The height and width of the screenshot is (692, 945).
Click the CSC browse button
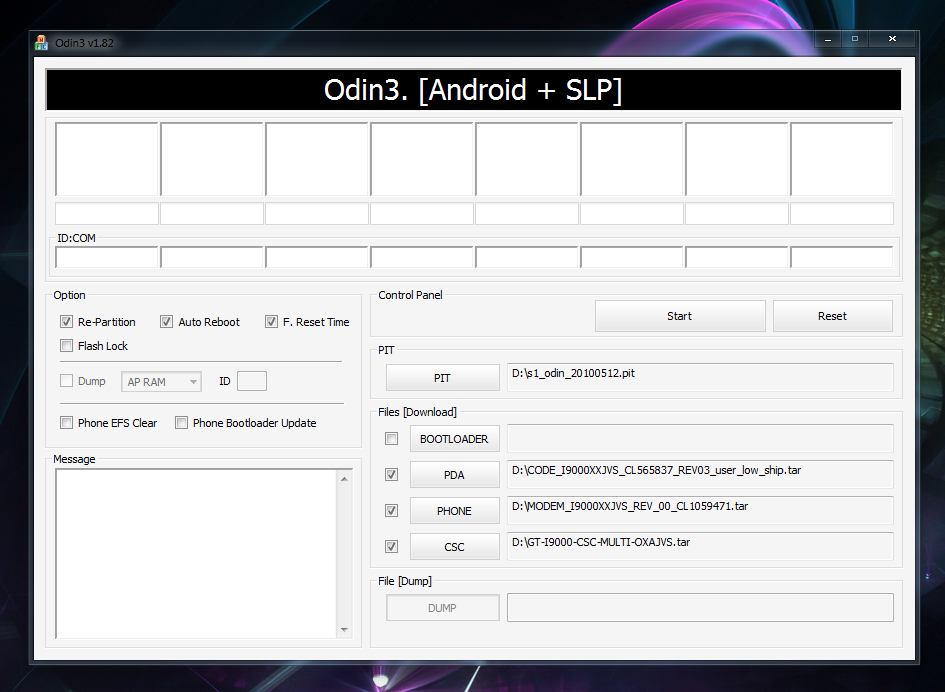(x=454, y=547)
